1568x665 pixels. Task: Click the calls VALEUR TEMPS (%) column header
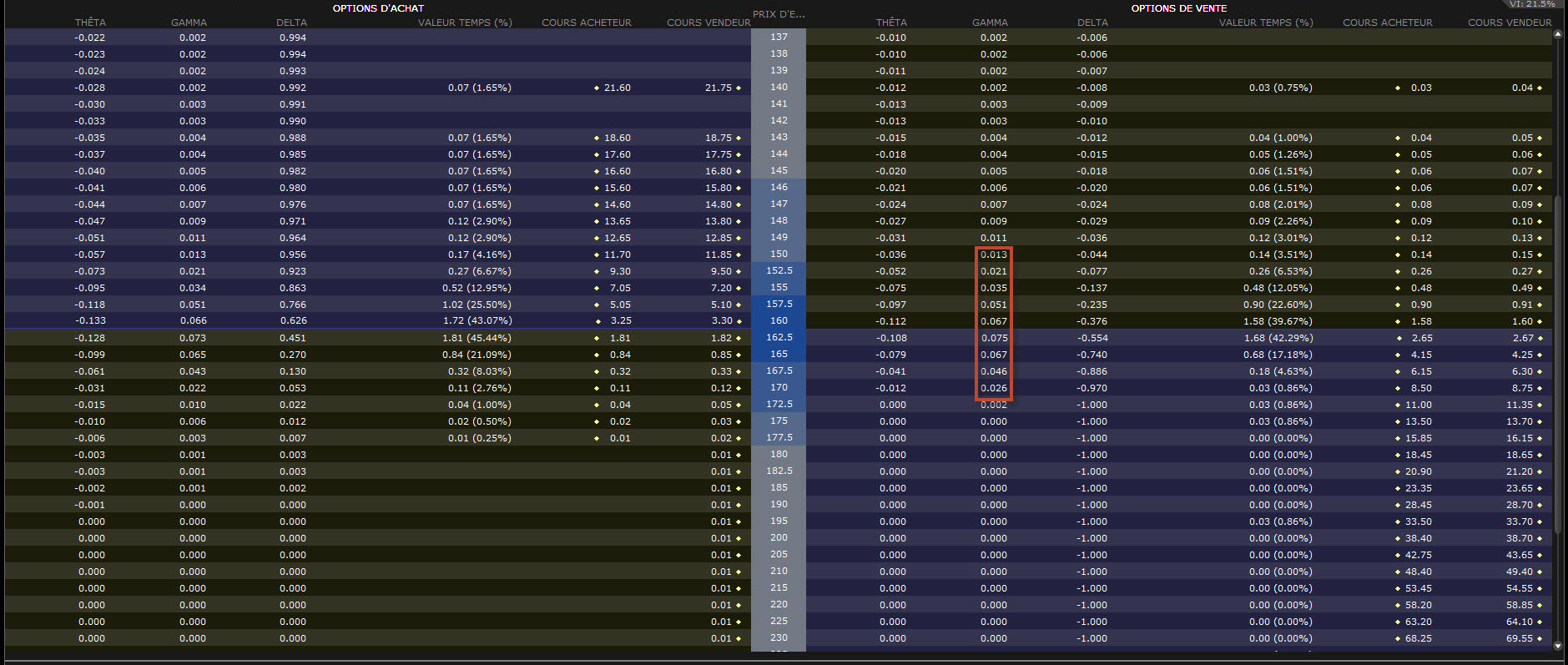tap(465, 23)
